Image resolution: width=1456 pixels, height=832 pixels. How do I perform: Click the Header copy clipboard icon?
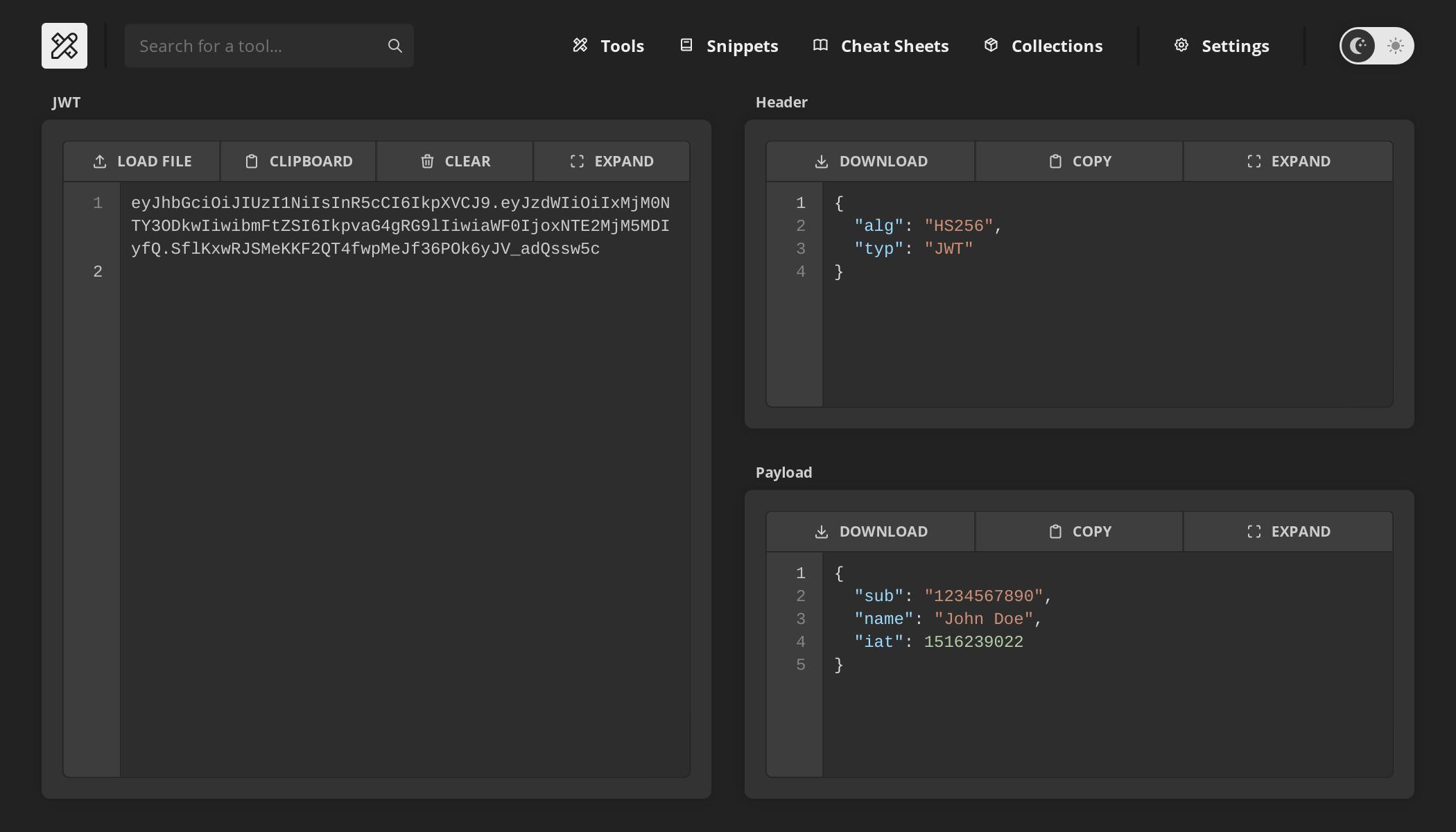(x=1055, y=162)
